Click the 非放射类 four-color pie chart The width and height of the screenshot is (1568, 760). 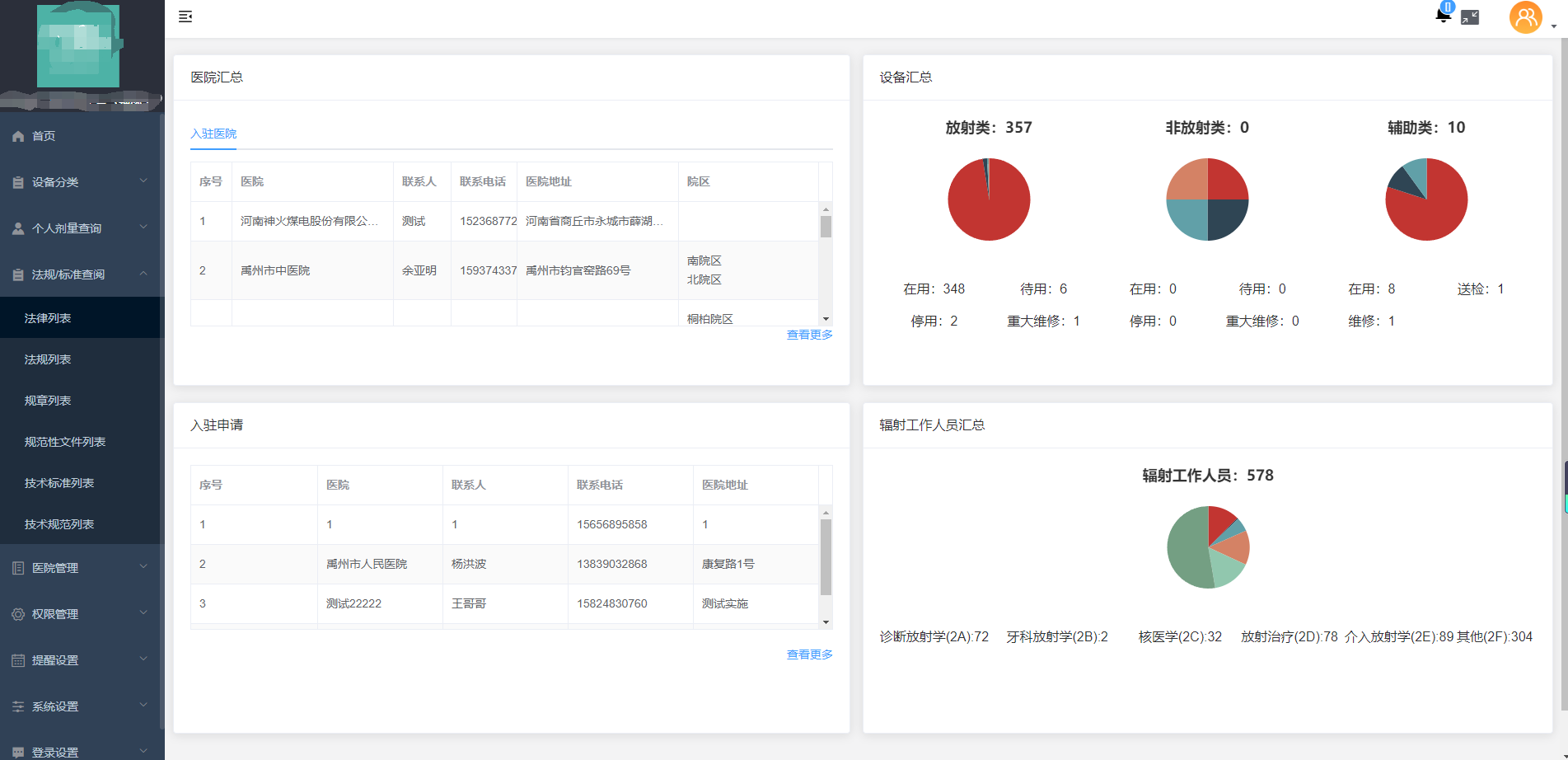coord(1207,199)
